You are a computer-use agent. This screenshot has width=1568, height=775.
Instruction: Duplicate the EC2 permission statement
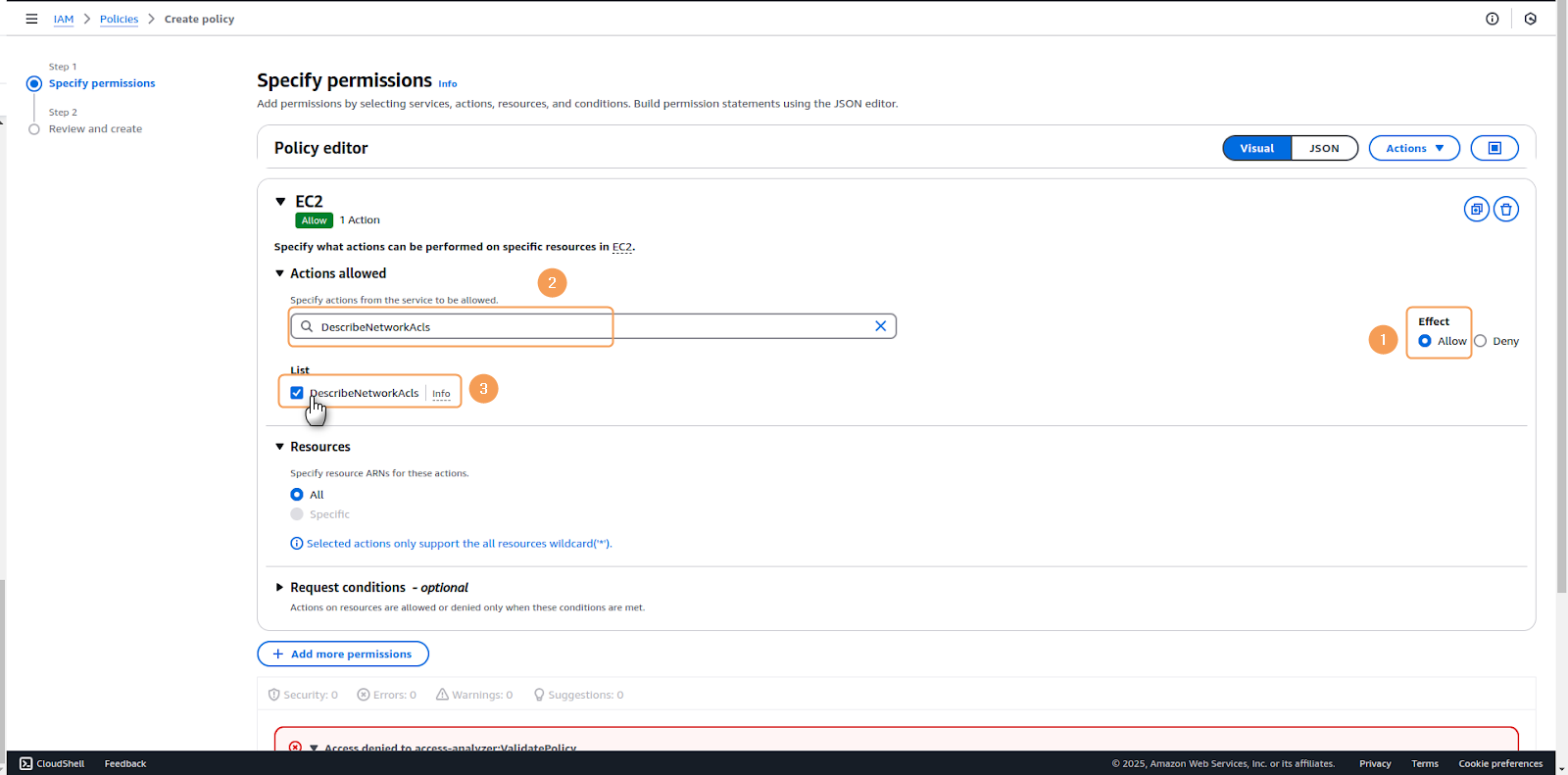click(1476, 210)
